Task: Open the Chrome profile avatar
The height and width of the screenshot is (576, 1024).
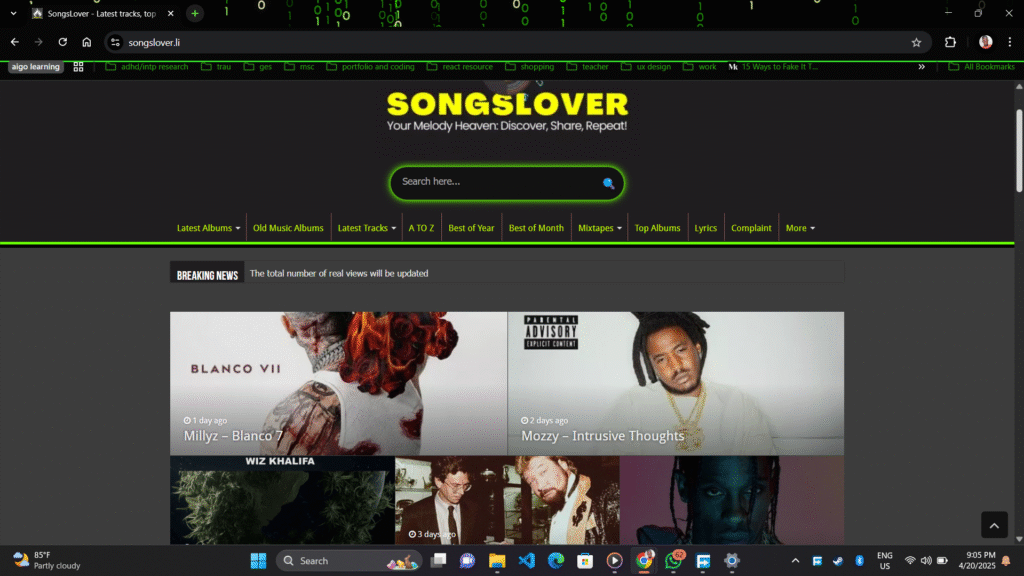Action: click(985, 42)
